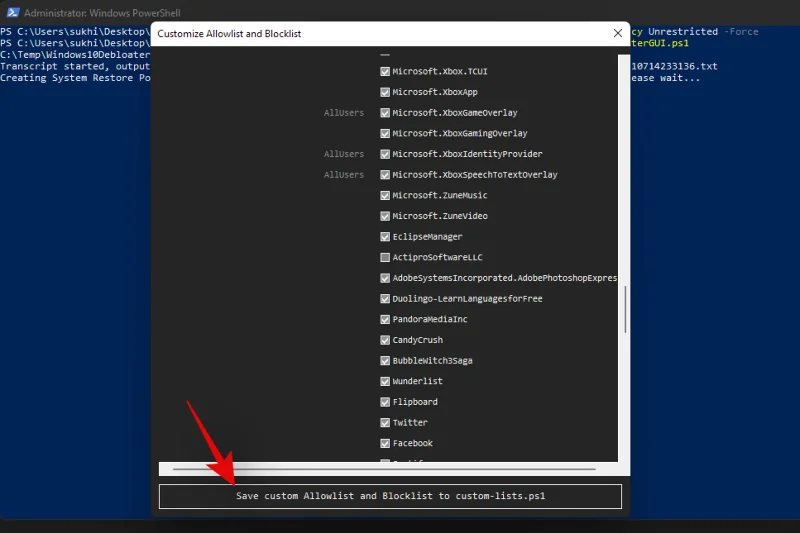Viewport: 800px width, 533px height.
Task: Toggle Microsoft.XboxGamingOverlay checkbox
Action: [x=385, y=133]
